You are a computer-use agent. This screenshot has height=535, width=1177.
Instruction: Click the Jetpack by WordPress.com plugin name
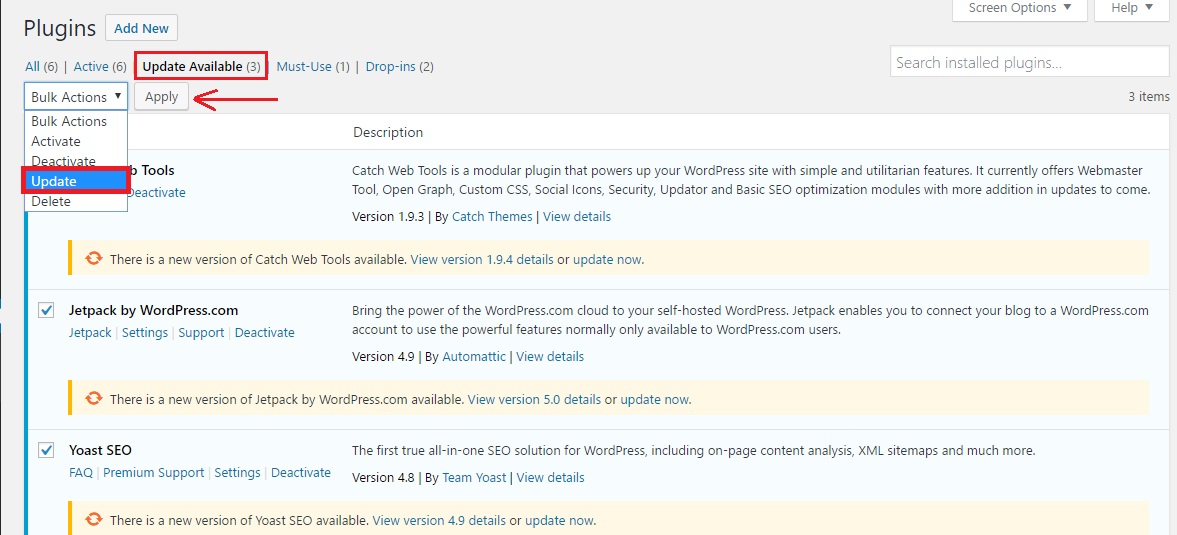pyautogui.click(x=153, y=310)
